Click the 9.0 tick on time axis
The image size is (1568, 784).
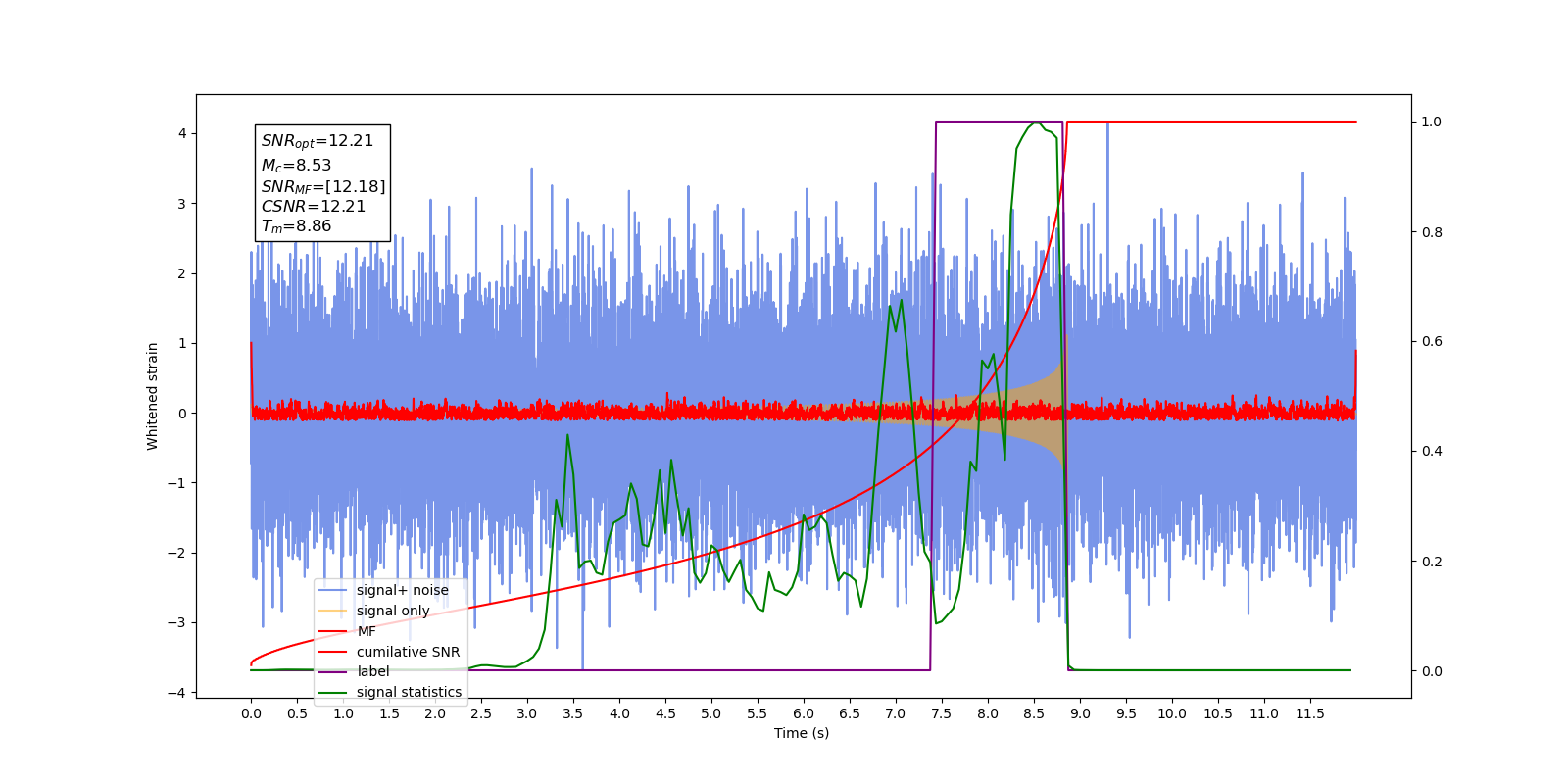tap(1080, 713)
